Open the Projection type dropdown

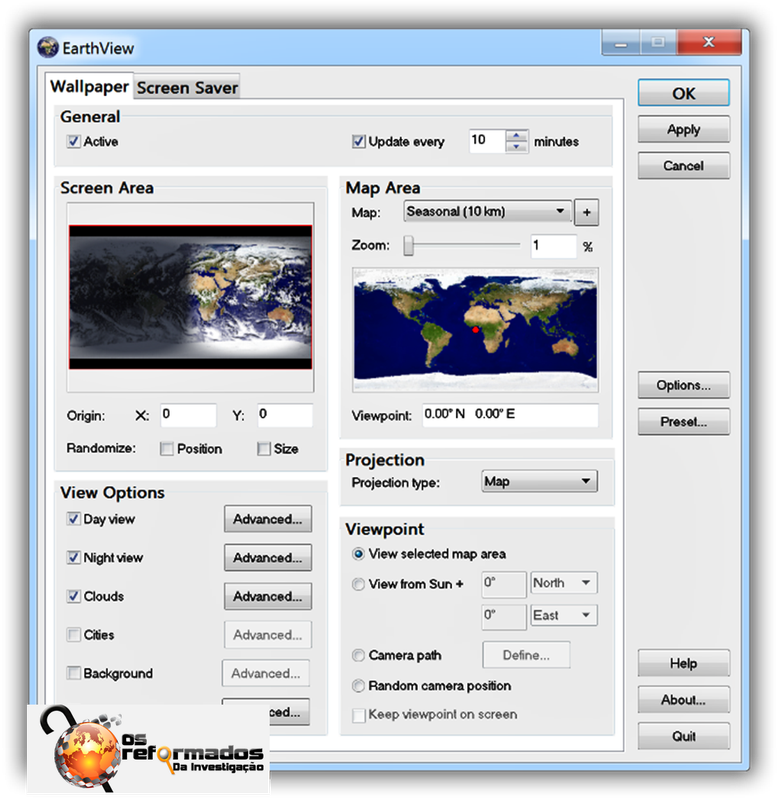click(x=539, y=481)
